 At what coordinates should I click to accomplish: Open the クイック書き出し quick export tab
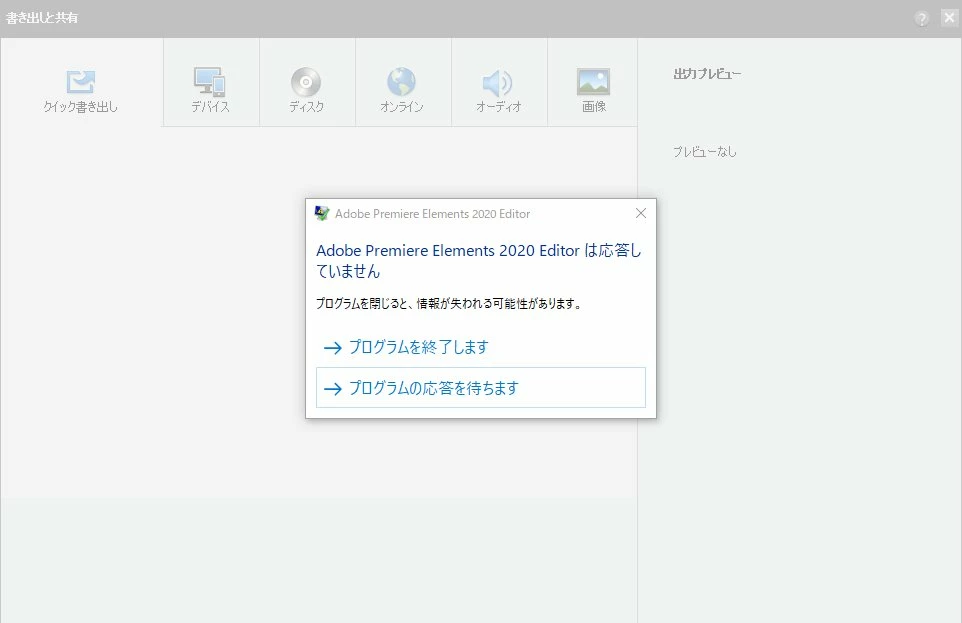pyautogui.click(x=80, y=91)
